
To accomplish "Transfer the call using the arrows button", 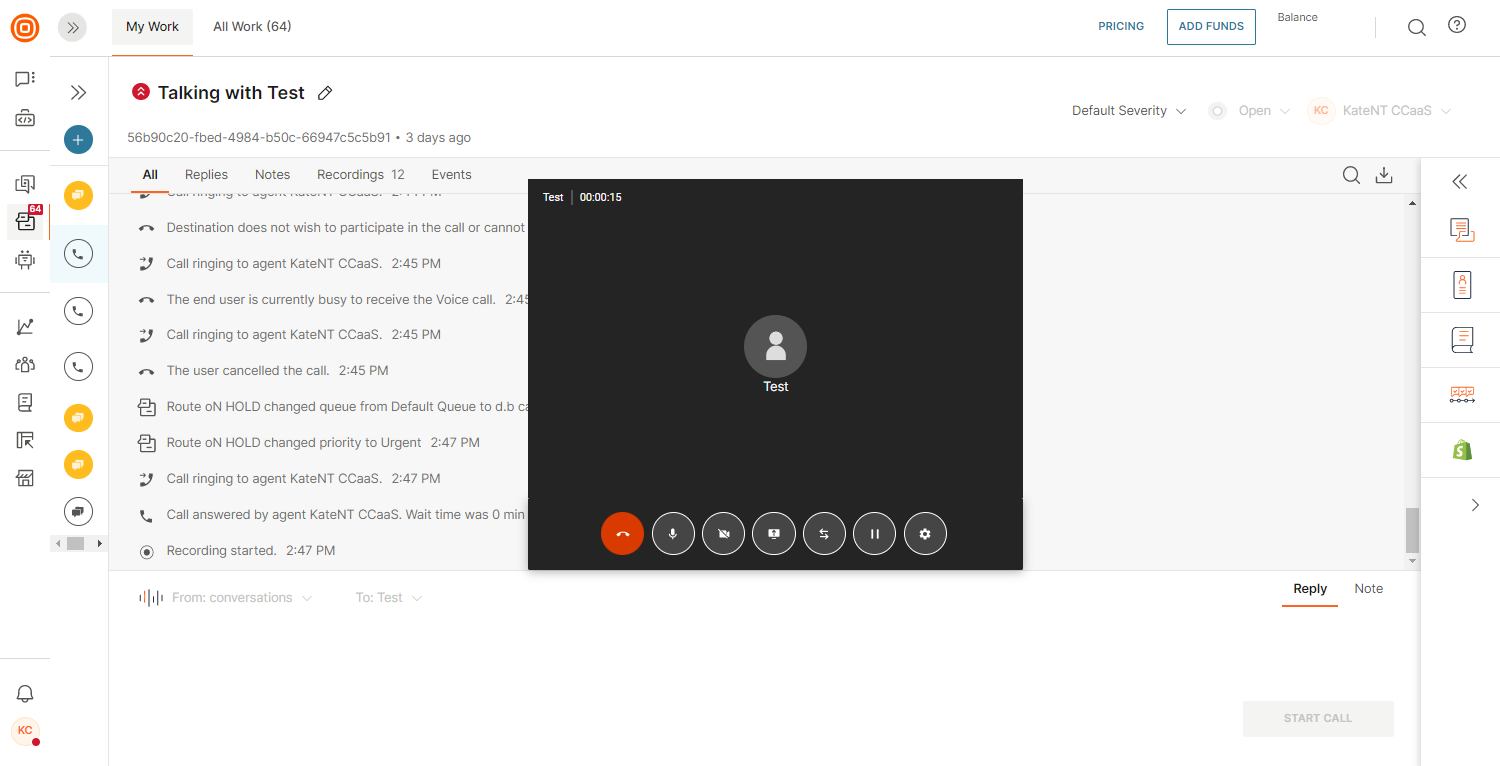I will pos(824,534).
